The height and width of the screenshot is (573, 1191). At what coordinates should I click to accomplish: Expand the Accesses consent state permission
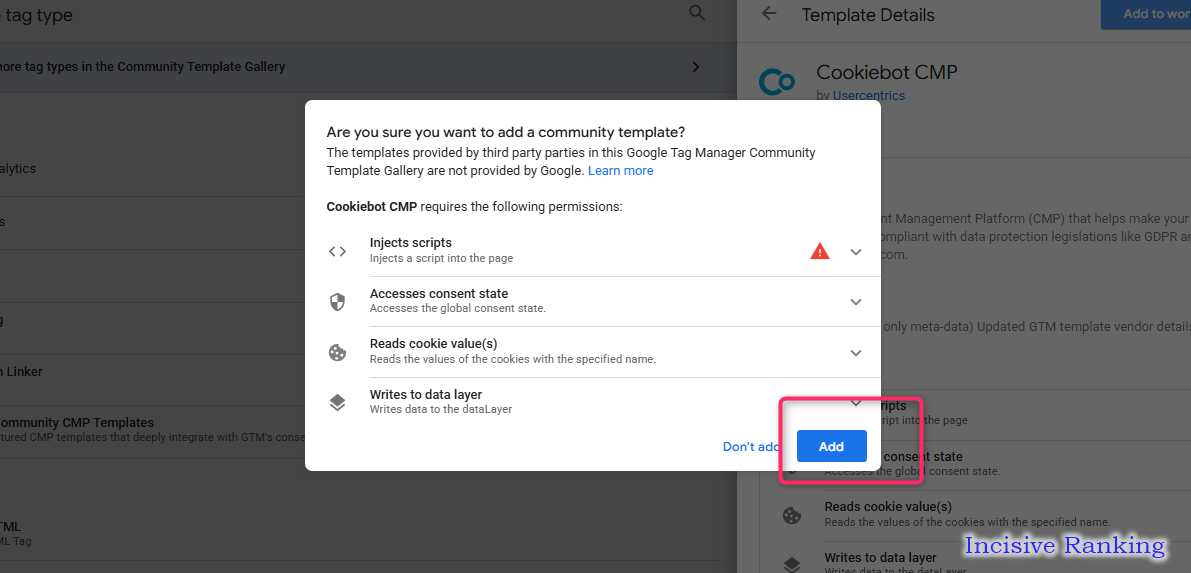coord(856,302)
